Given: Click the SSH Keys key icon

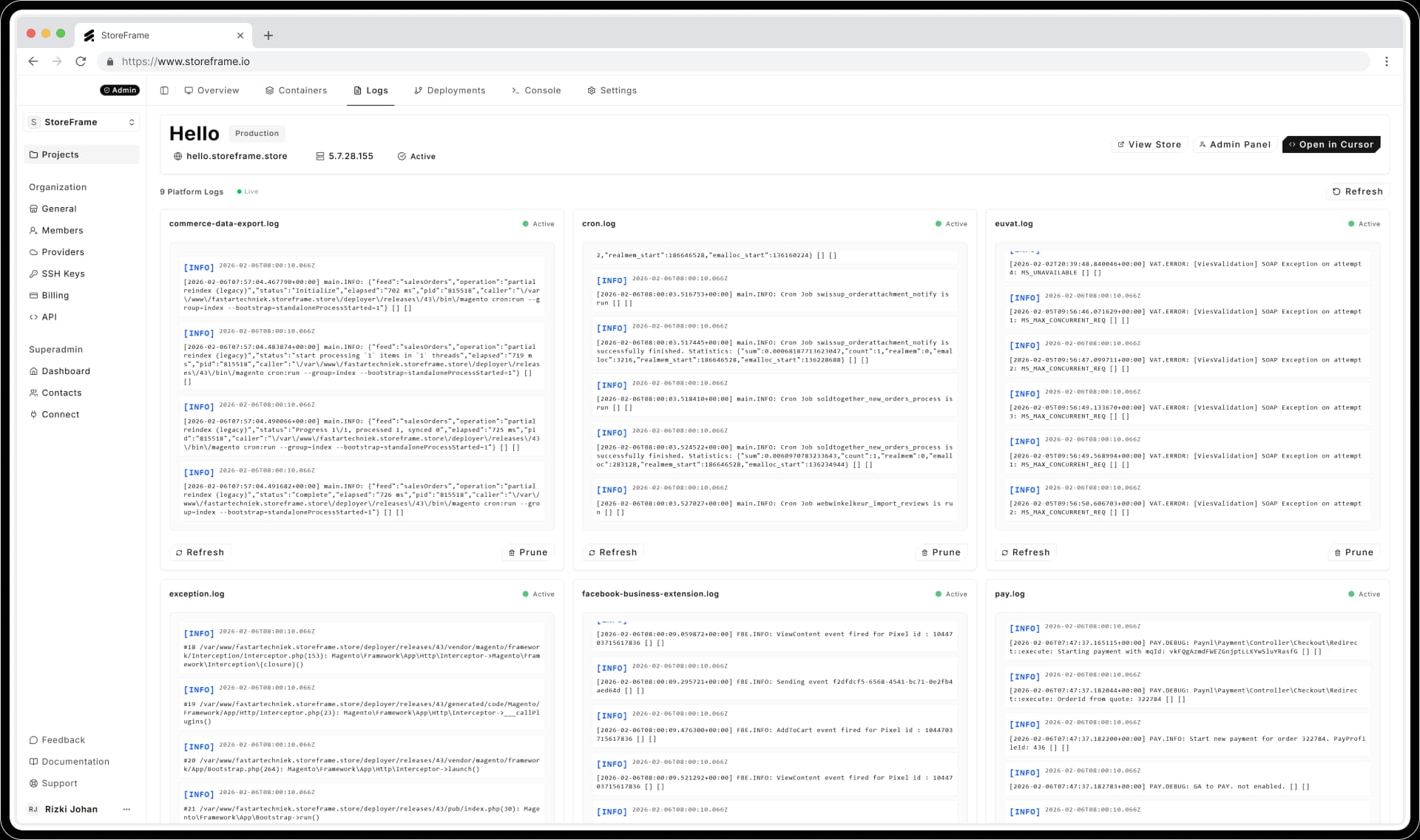Looking at the screenshot, I should click(x=33, y=274).
